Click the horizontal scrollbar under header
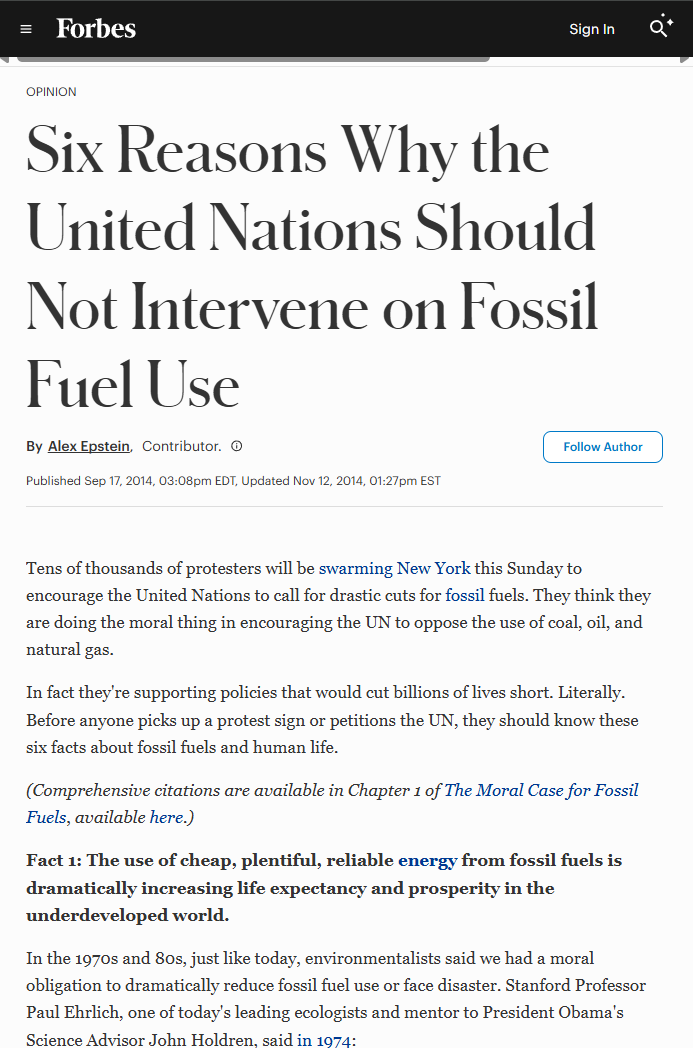This screenshot has width=693, height=1048. pos(253,59)
